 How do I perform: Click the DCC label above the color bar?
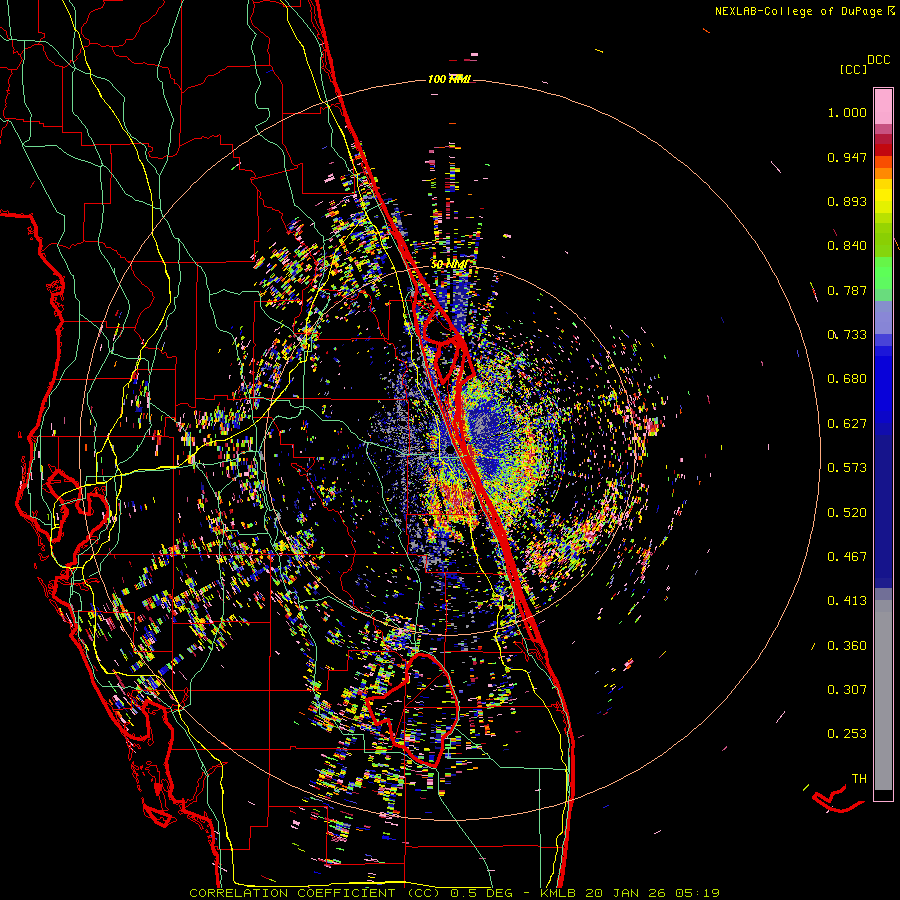878,60
